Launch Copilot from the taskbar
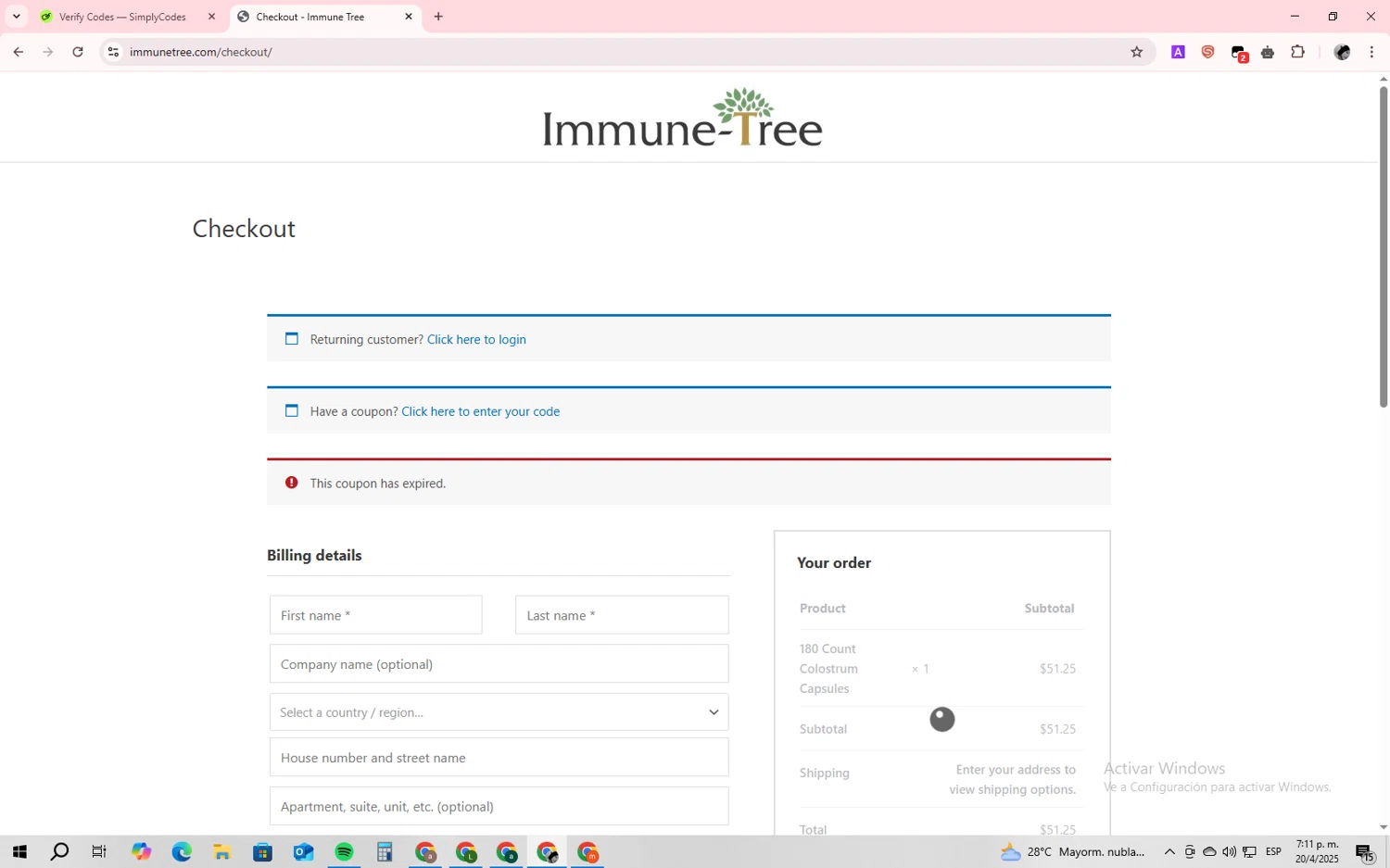The image size is (1390, 868). point(141,852)
